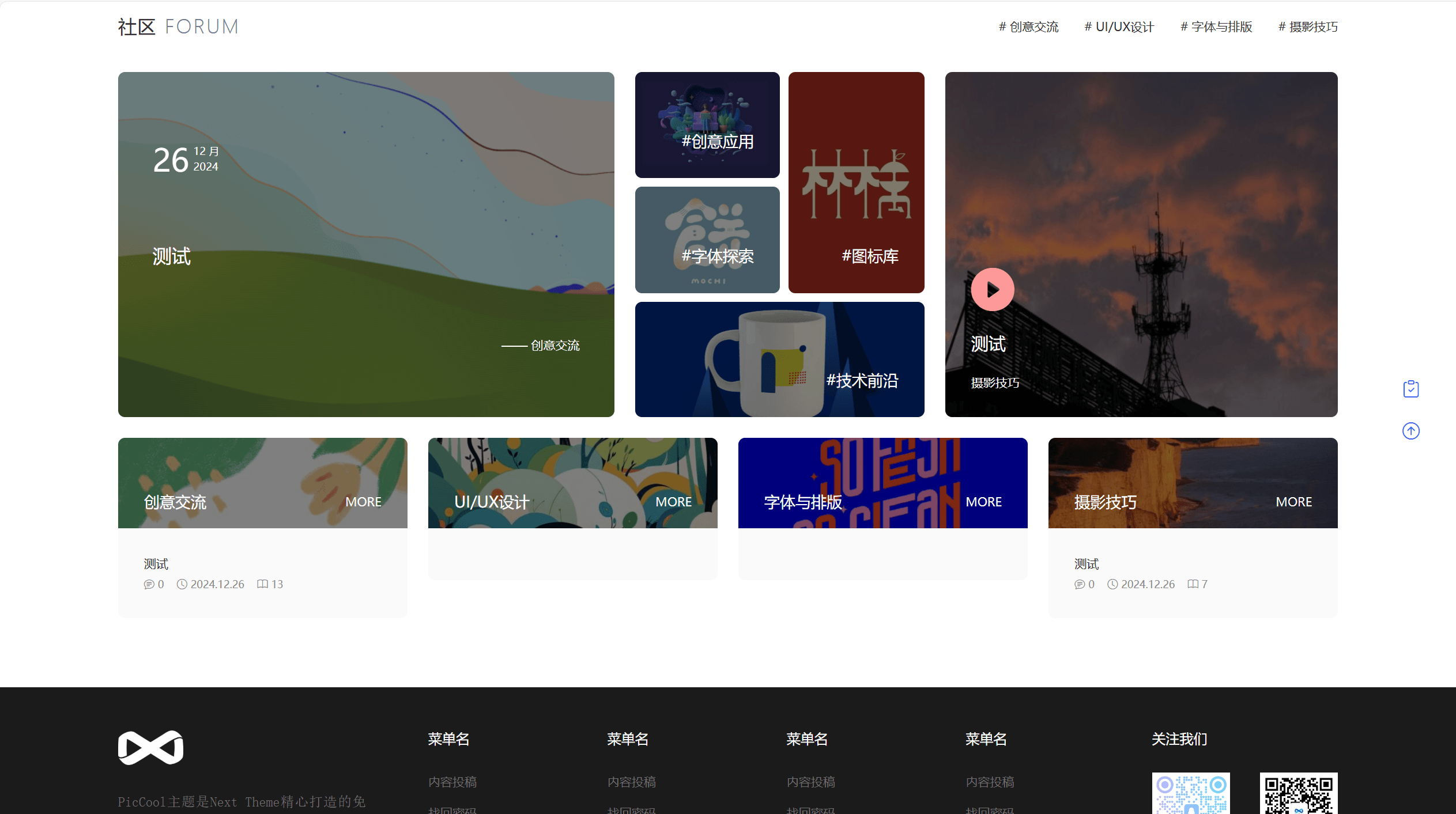Screen dimensions: 1456x814
Task: Select # 字体与排版 from the top navigation
Action: (1215, 26)
